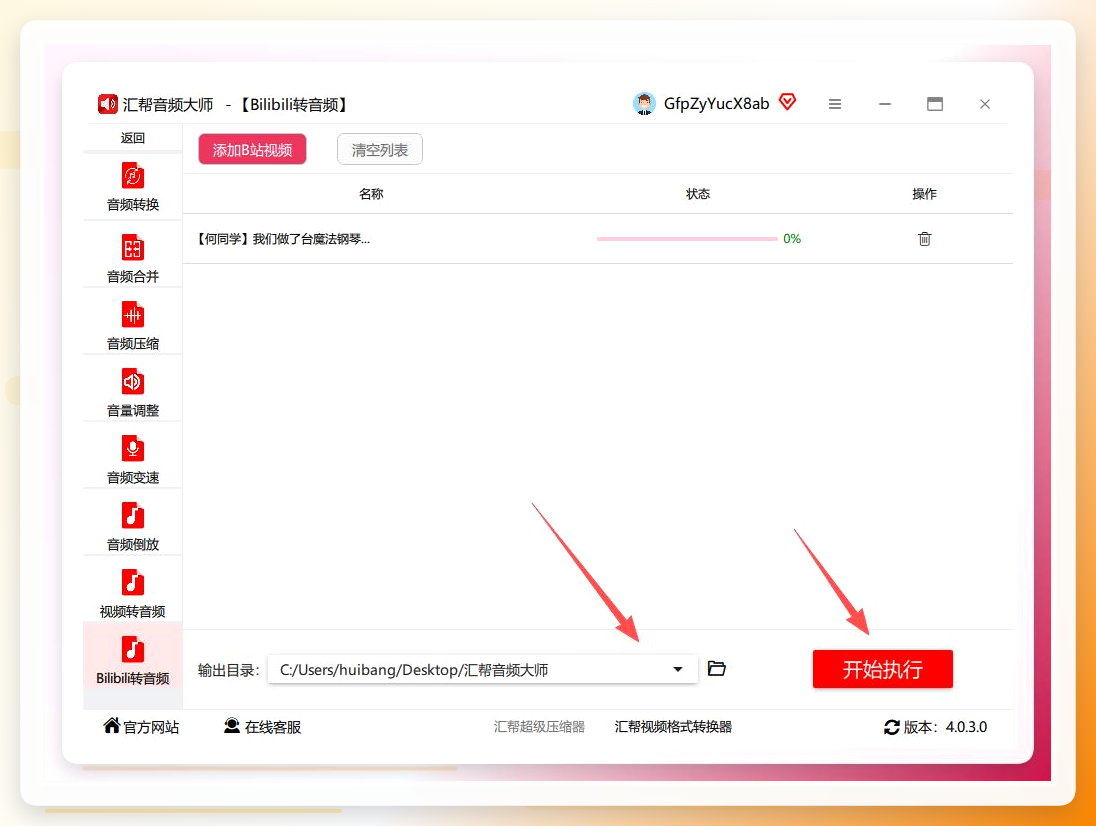The width and height of the screenshot is (1096, 826).
Task: Click the 开始执行 start button
Action: point(882,669)
